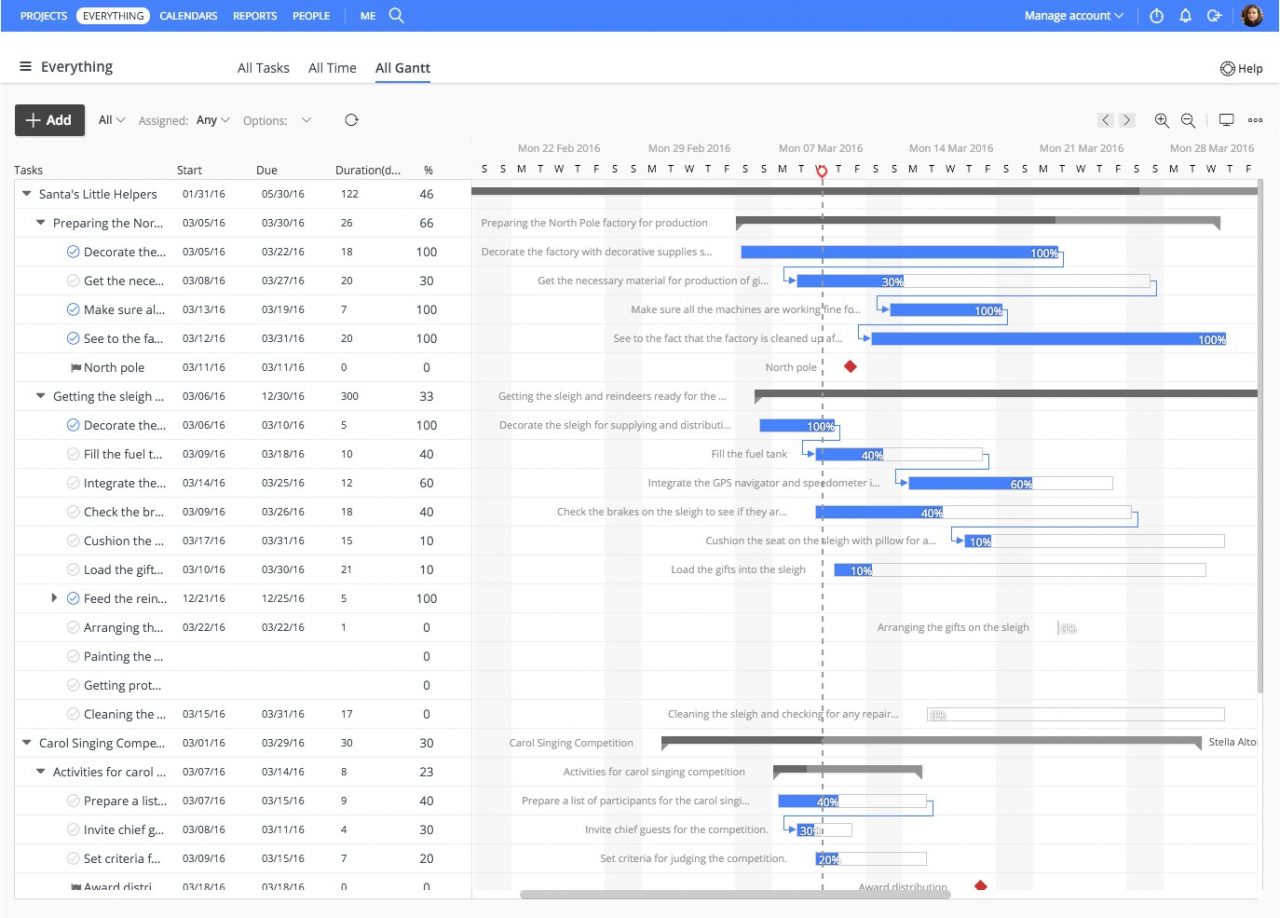Zoom out on the Gantt timeline
1280x918 pixels.
point(1186,120)
